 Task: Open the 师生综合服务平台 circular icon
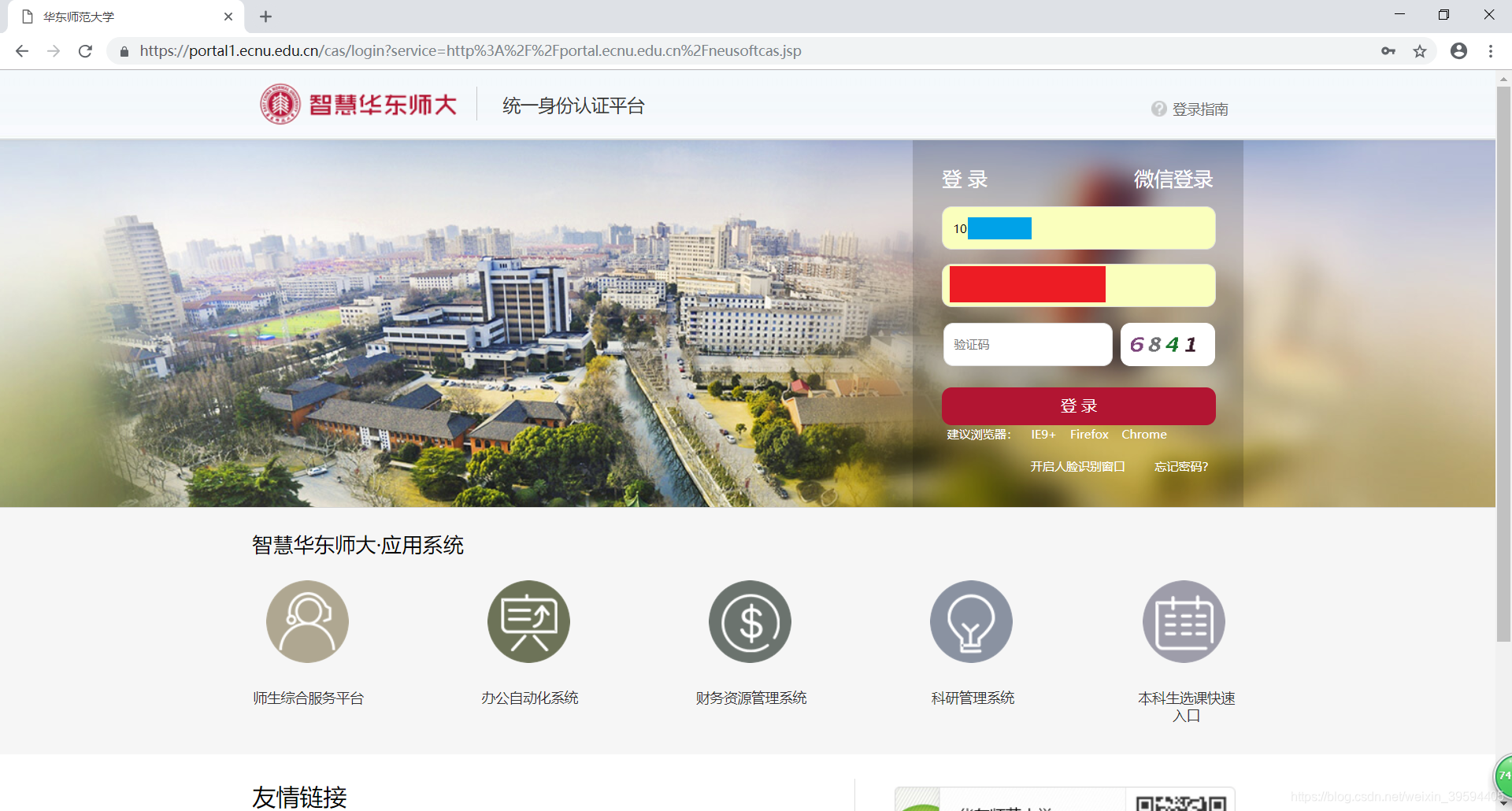pyautogui.click(x=307, y=621)
